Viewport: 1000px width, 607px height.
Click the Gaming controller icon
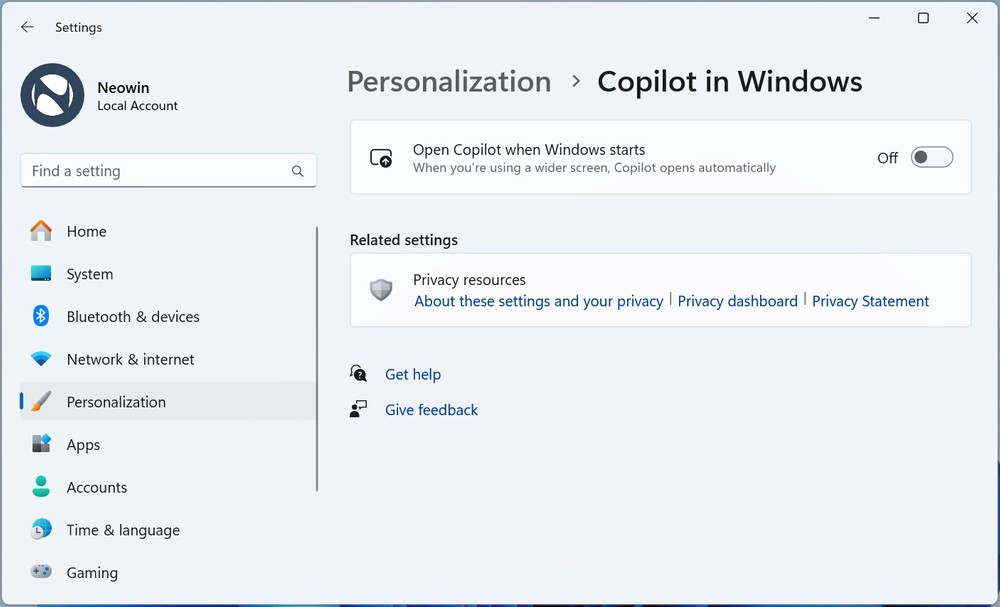point(41,572)
